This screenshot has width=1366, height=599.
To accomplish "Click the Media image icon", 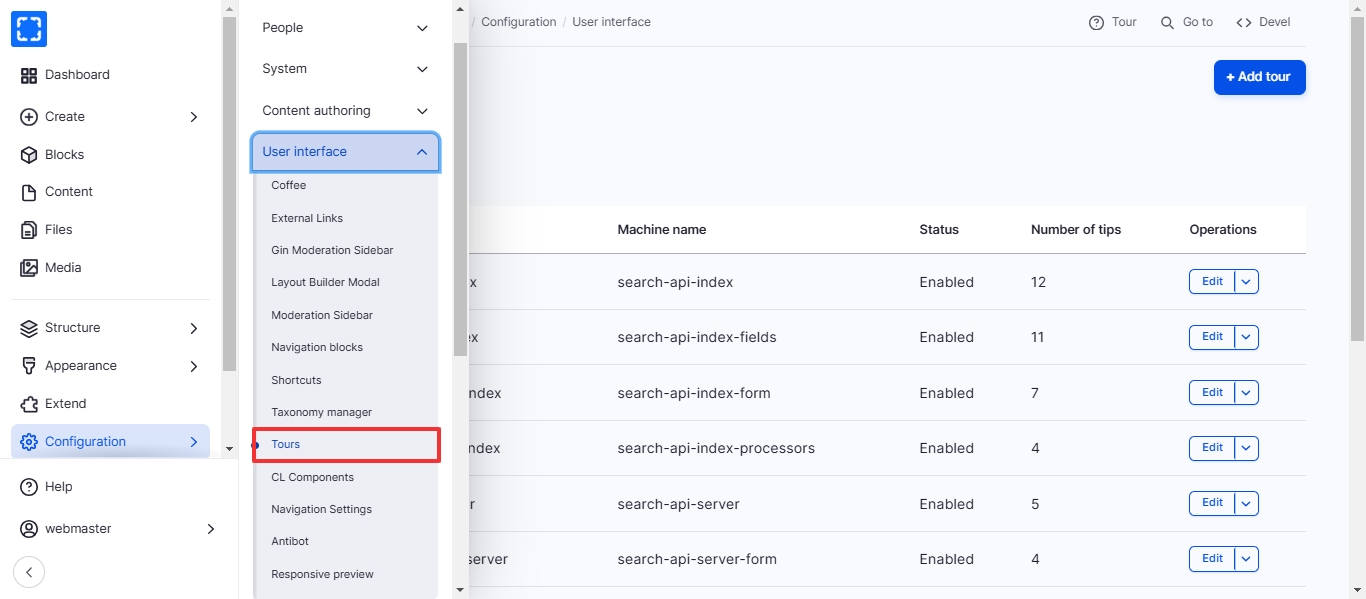I will [29, 268].
